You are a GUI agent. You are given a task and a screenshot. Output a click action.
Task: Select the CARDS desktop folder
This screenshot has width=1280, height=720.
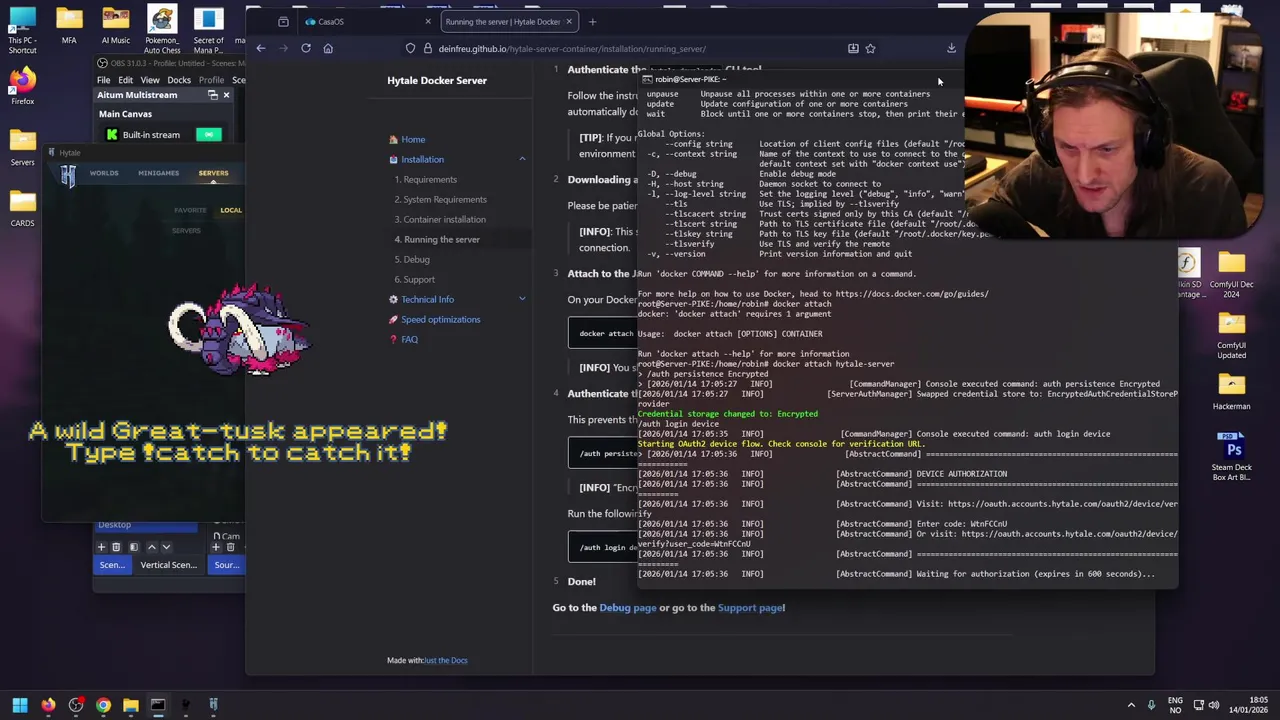click(22, 208)
